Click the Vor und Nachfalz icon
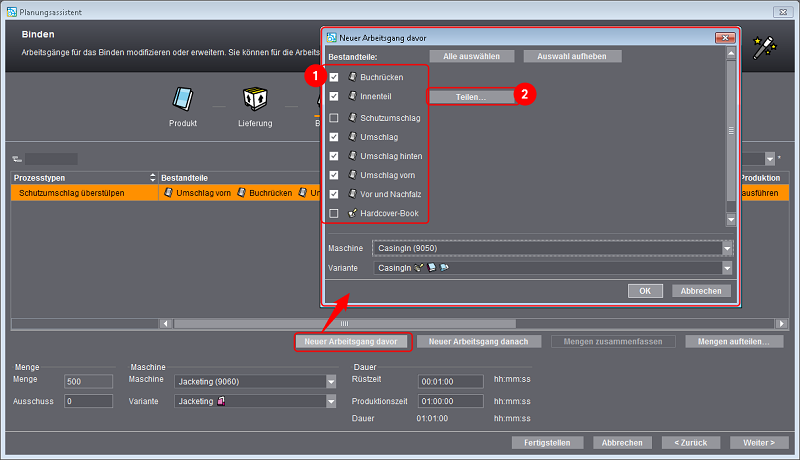Image resolution: width=800 pixels, height=460 pixels. coord(352,194)
